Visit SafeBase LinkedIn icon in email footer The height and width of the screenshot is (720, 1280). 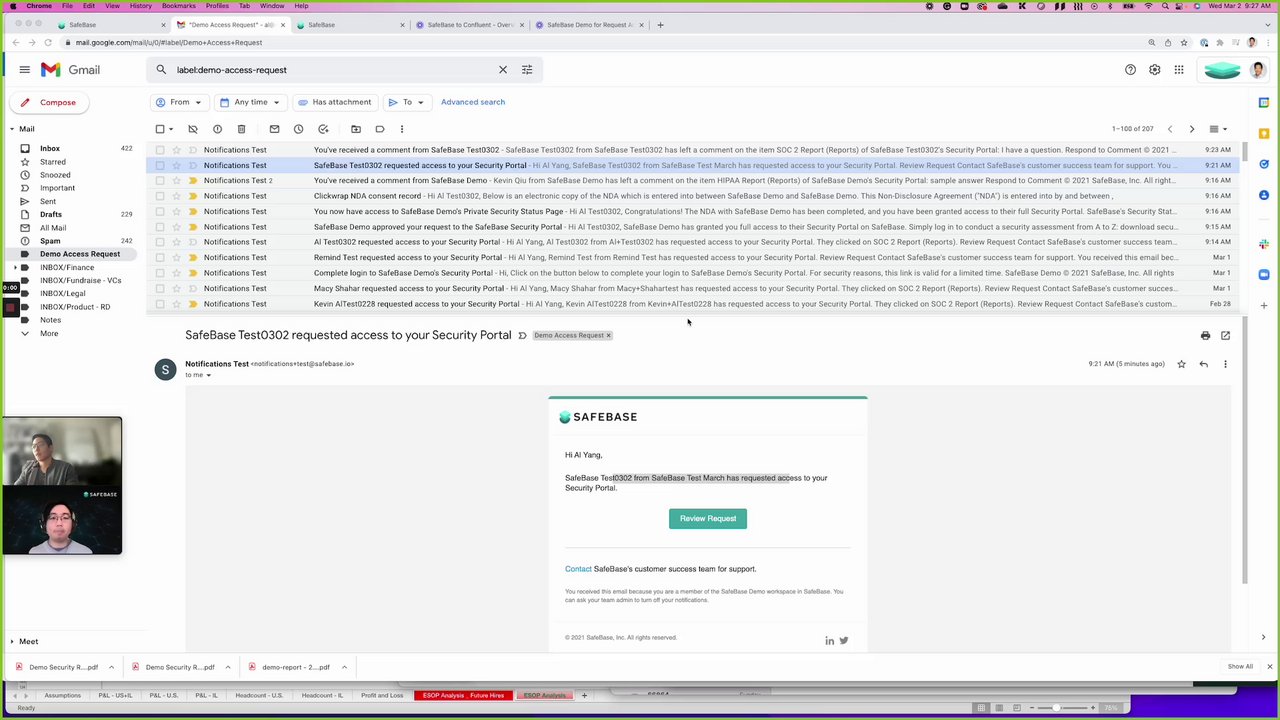click(x=829, y=641)
